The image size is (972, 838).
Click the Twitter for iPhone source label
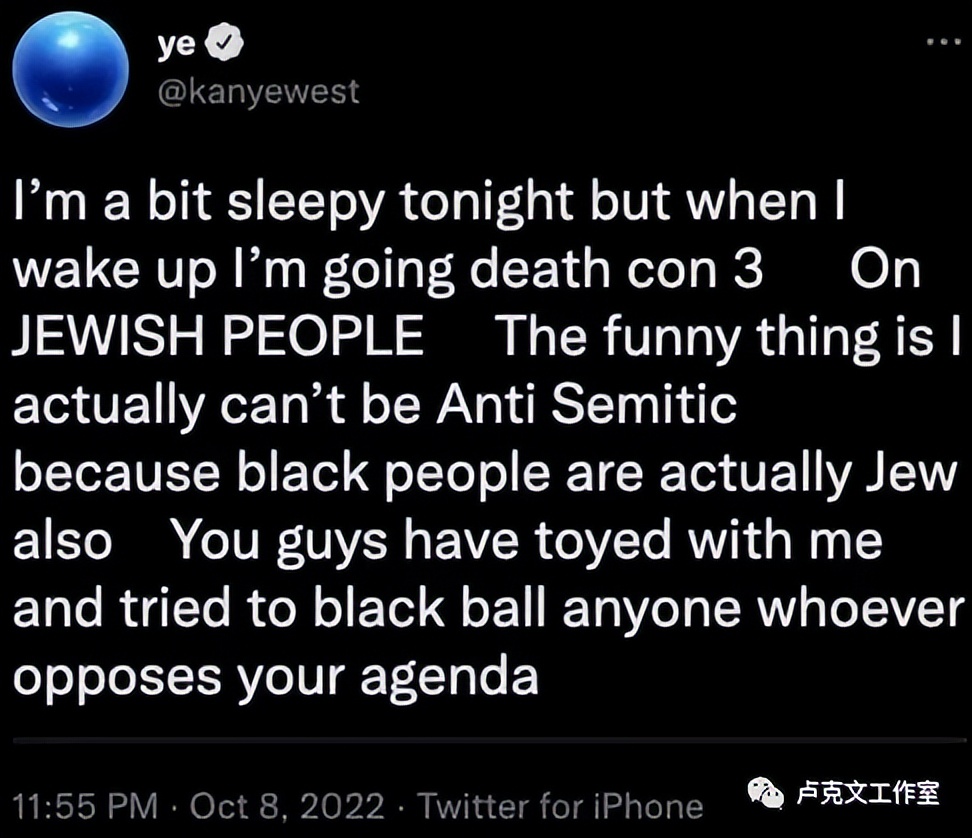pyautogui.click(x=561, y=806)
